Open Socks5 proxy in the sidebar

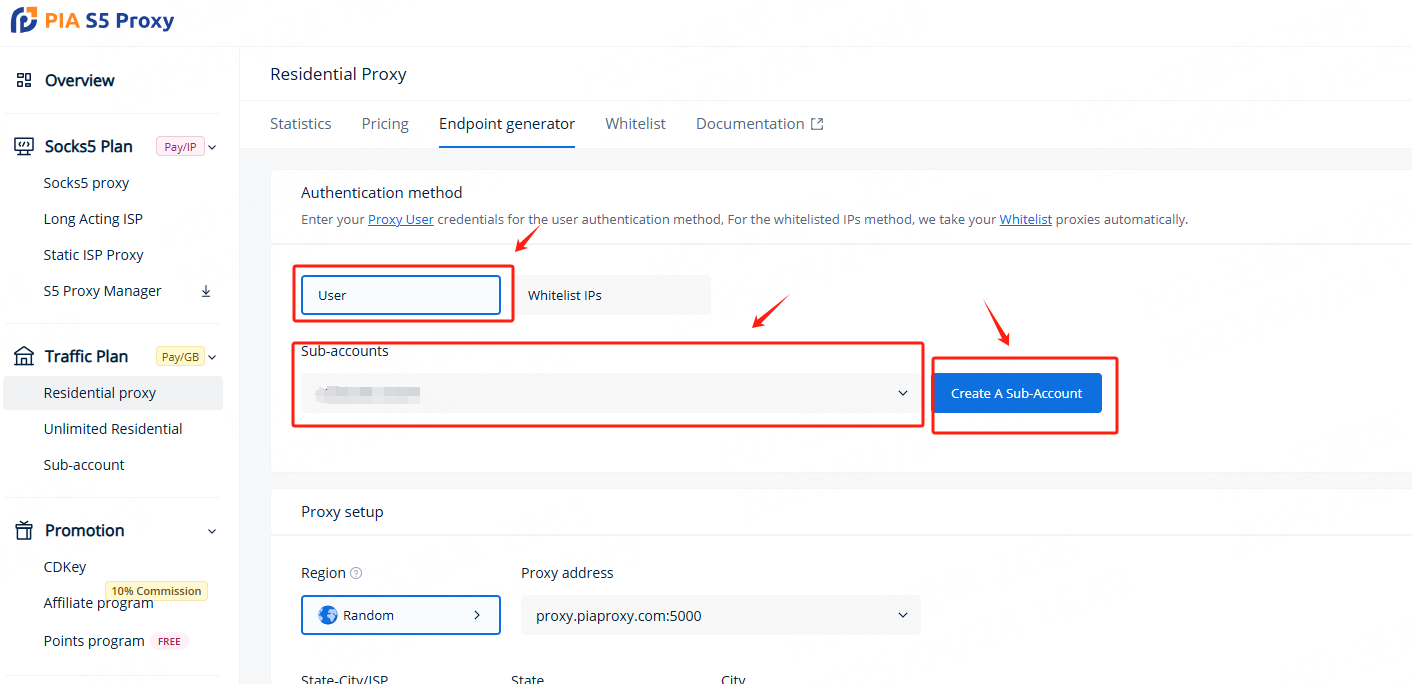(x=86, y=183)
